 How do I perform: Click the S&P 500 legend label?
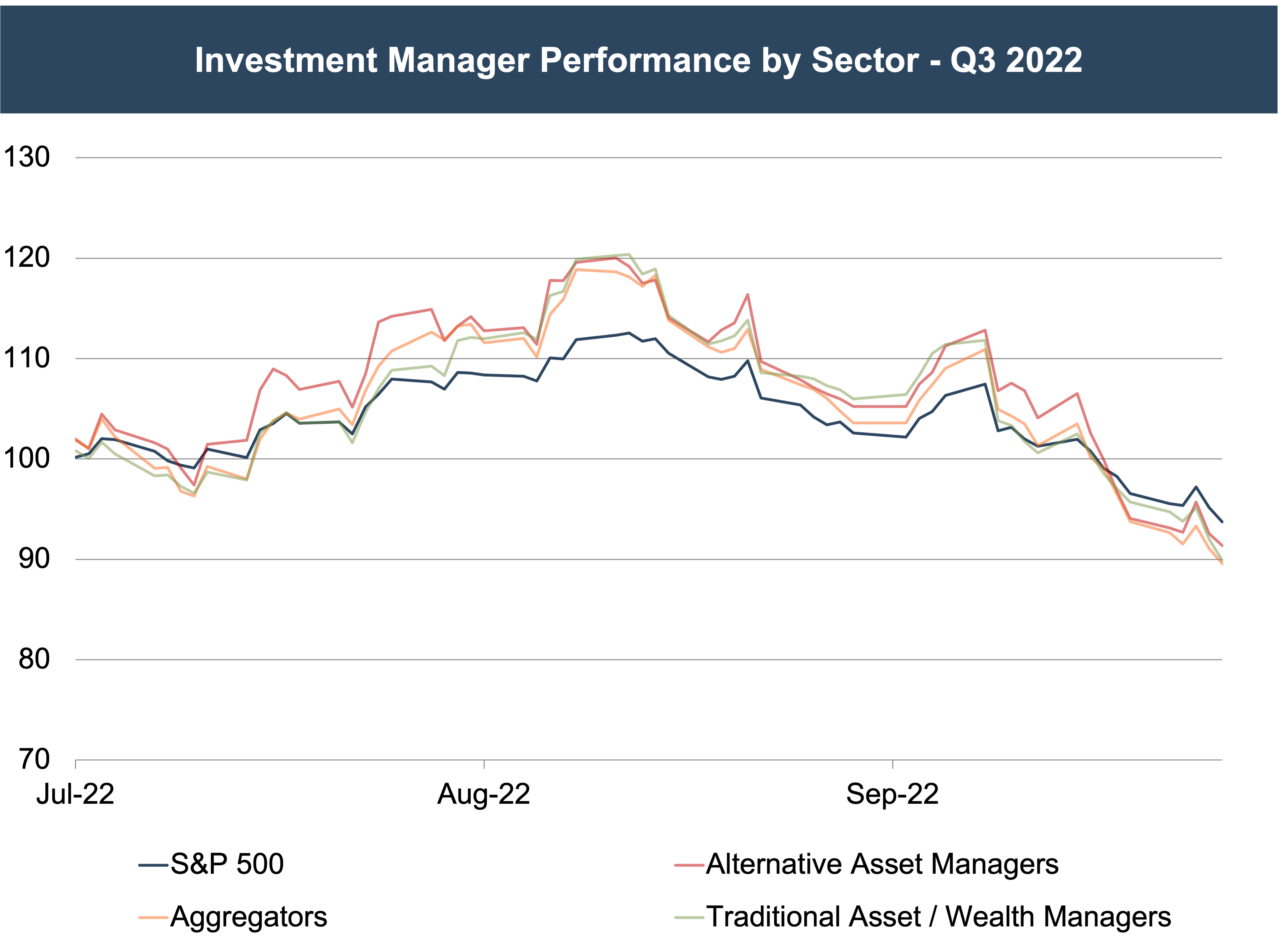pos(227,864)
